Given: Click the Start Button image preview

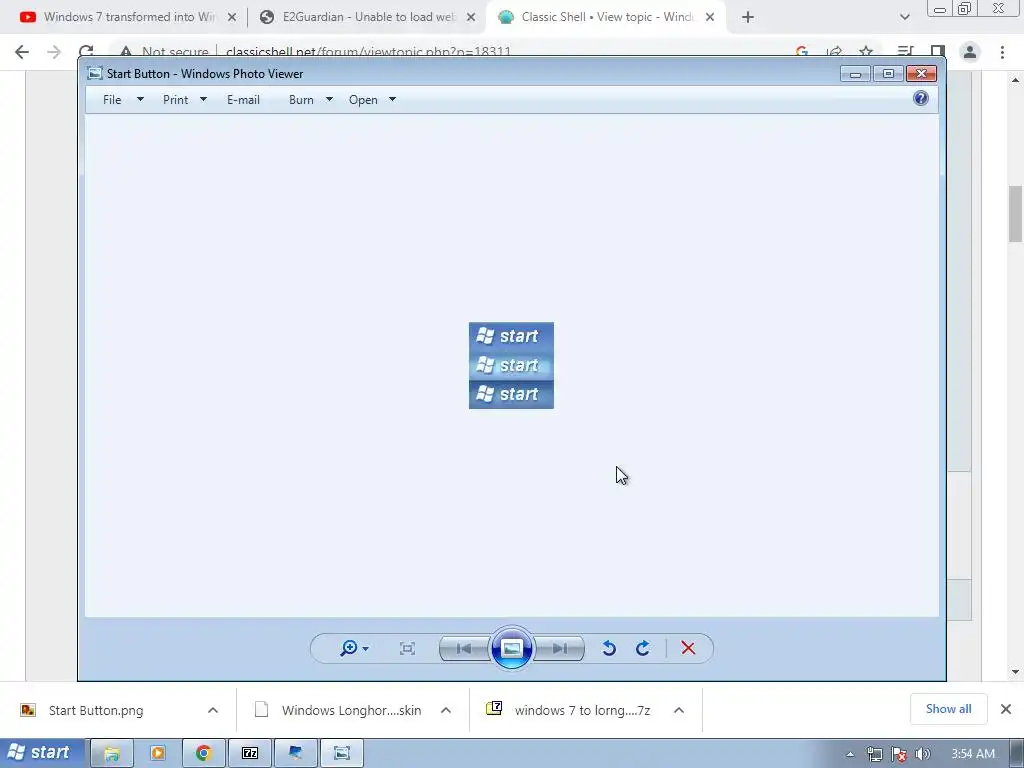Looking at the screenshot, I should pyautogui.click(x=511, y=366).
